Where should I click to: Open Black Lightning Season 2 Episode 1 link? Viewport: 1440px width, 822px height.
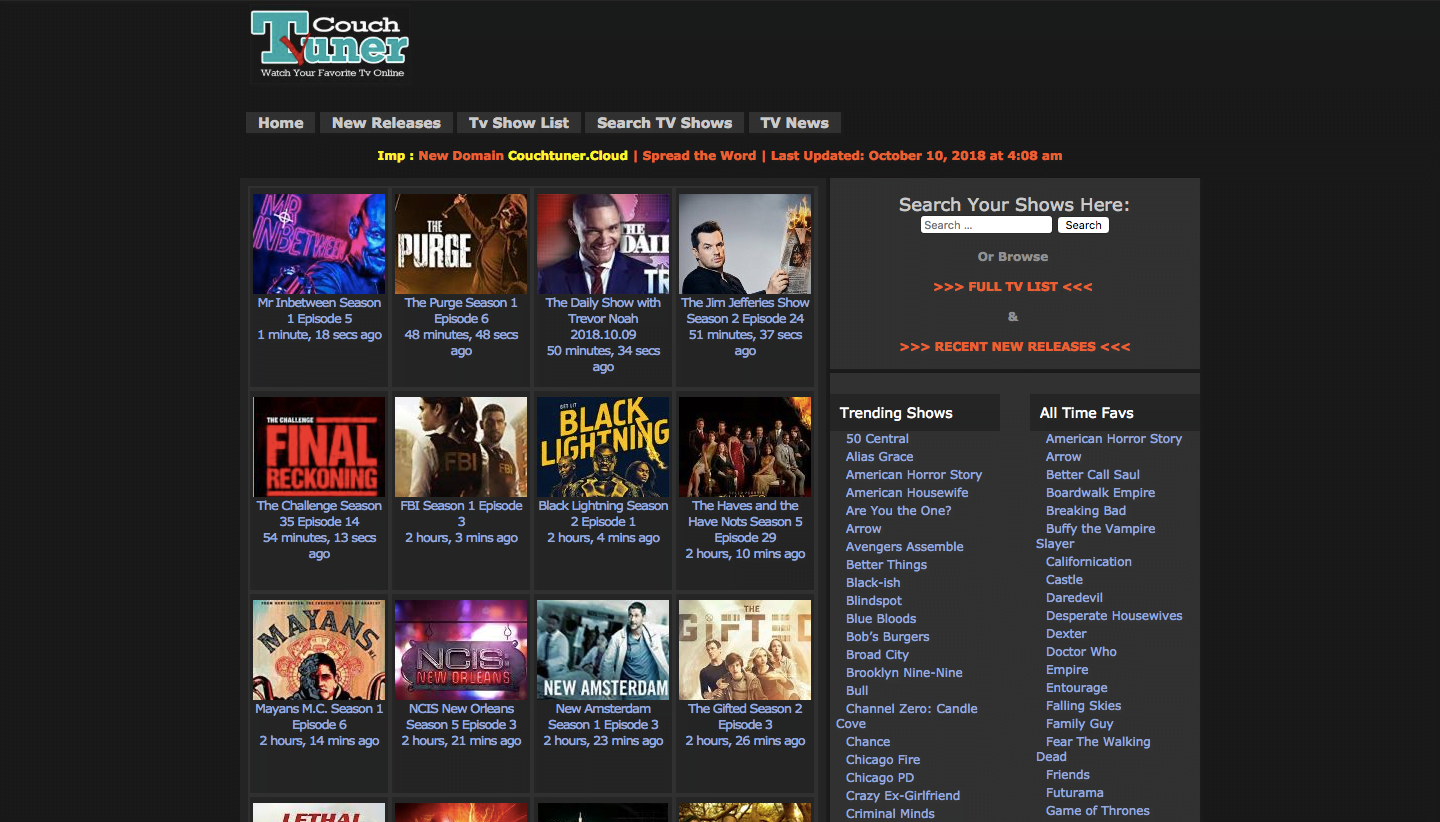(603, 514)
